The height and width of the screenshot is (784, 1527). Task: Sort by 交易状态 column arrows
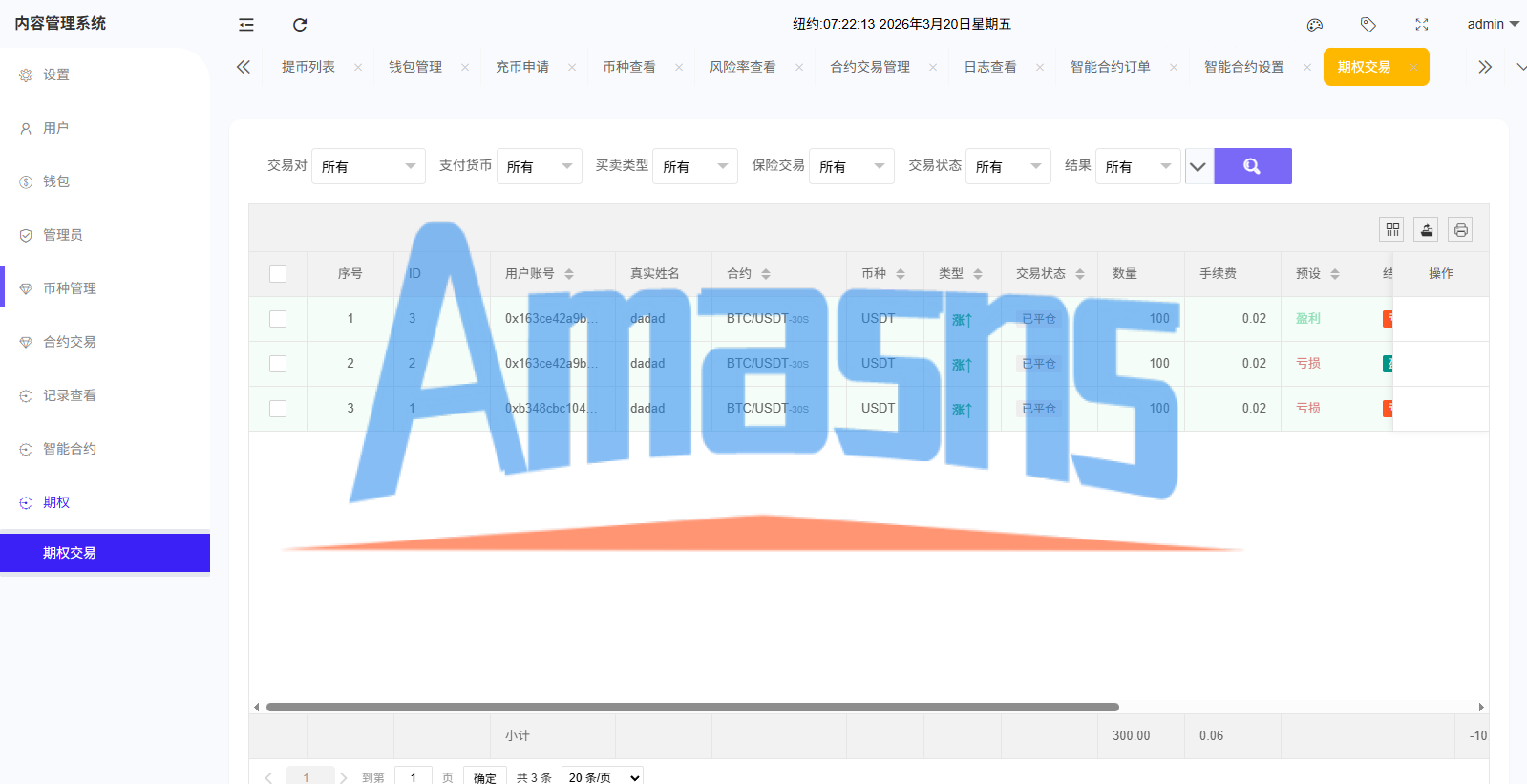pos(1080,274)
